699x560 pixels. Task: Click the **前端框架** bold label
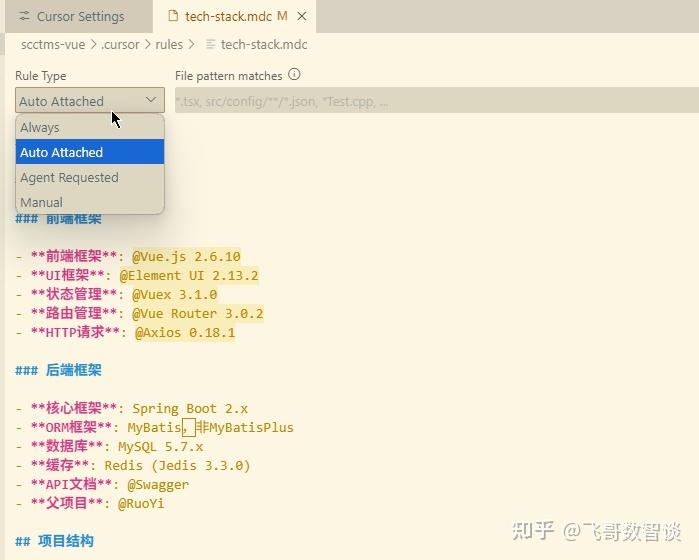[74, 256]
